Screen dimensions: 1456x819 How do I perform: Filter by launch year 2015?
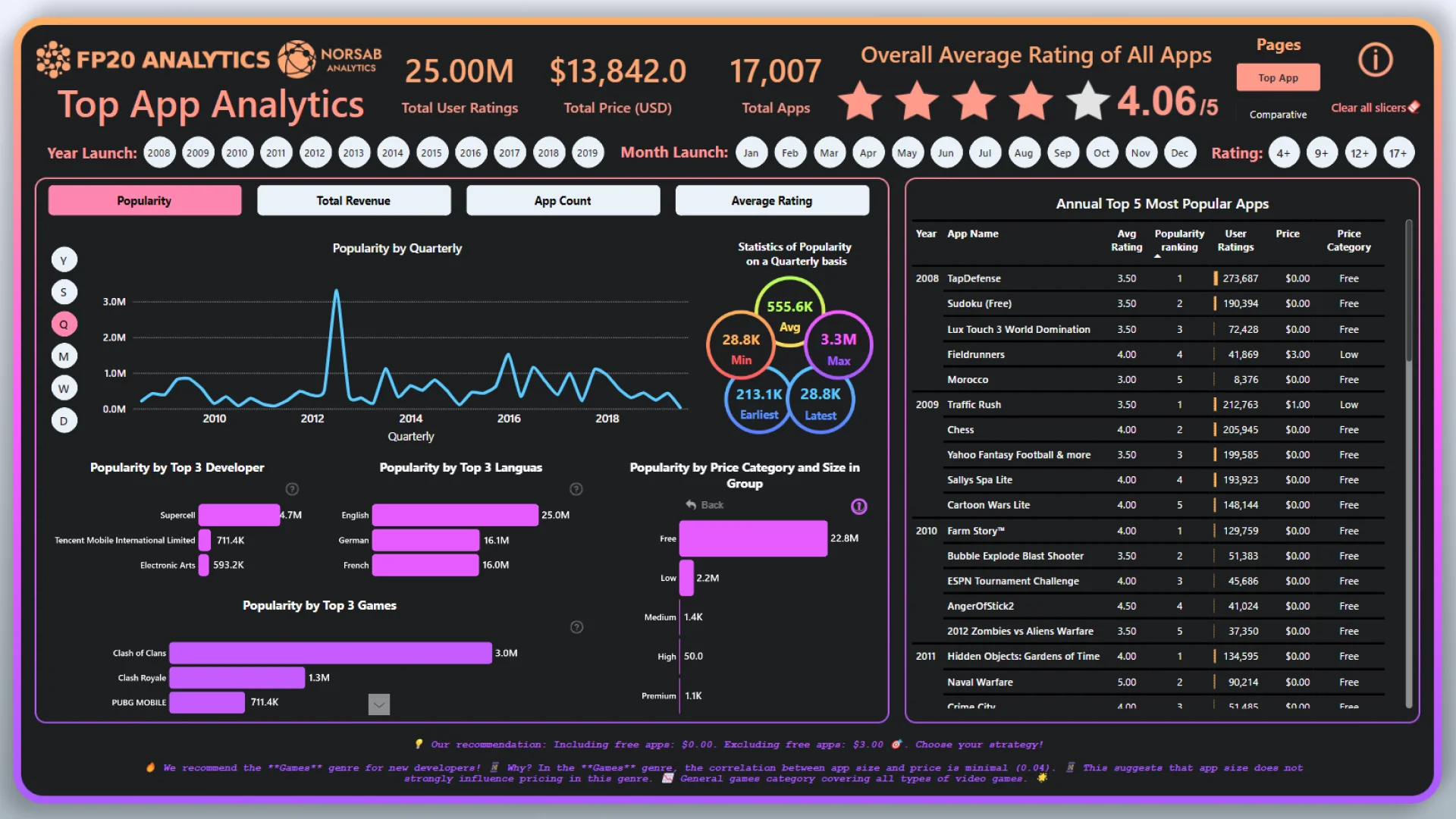pyautogui.click(x=431, y=153)
